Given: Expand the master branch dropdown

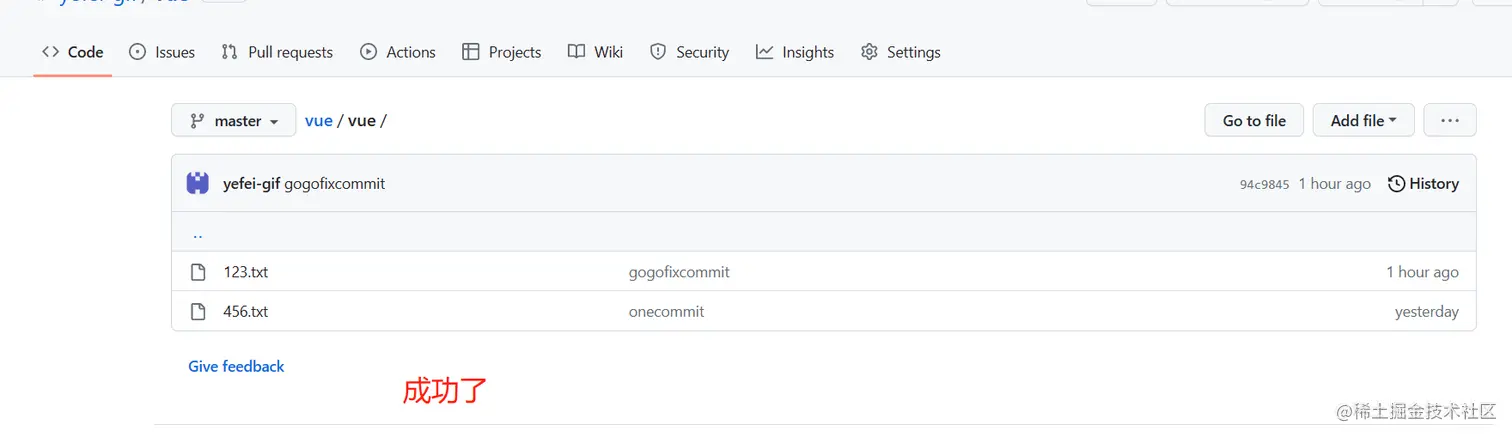Looking at the screenshot, I should [x=234, y=121].
